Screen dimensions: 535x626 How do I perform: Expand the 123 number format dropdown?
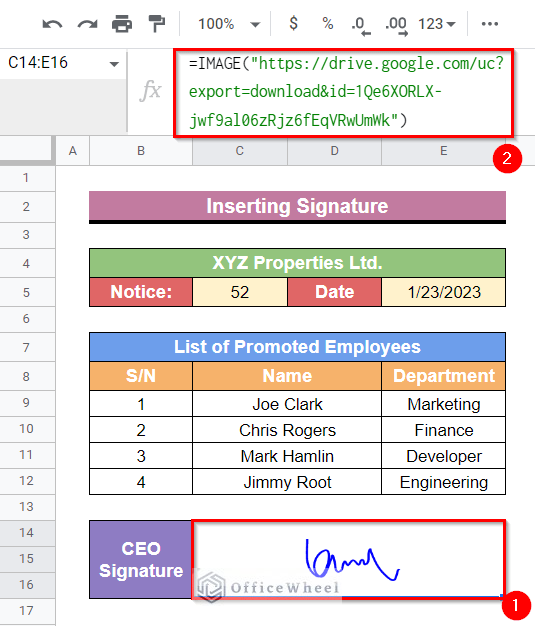(x=437, y=24)
